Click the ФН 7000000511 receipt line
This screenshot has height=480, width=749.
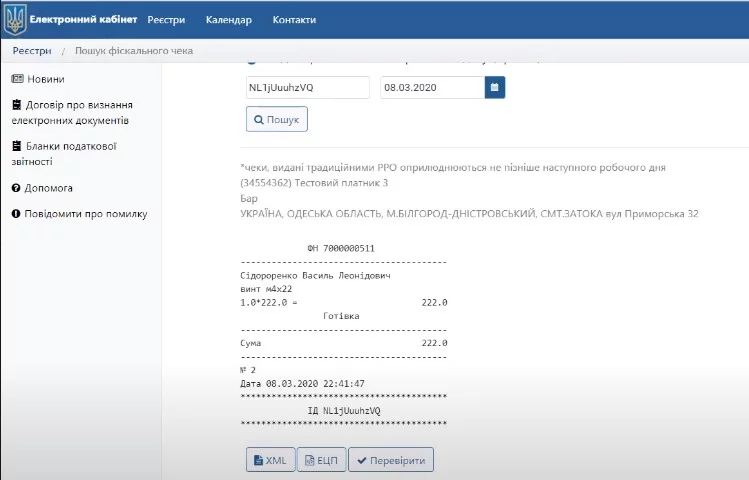pyautogui.click(x=341, y=248)
